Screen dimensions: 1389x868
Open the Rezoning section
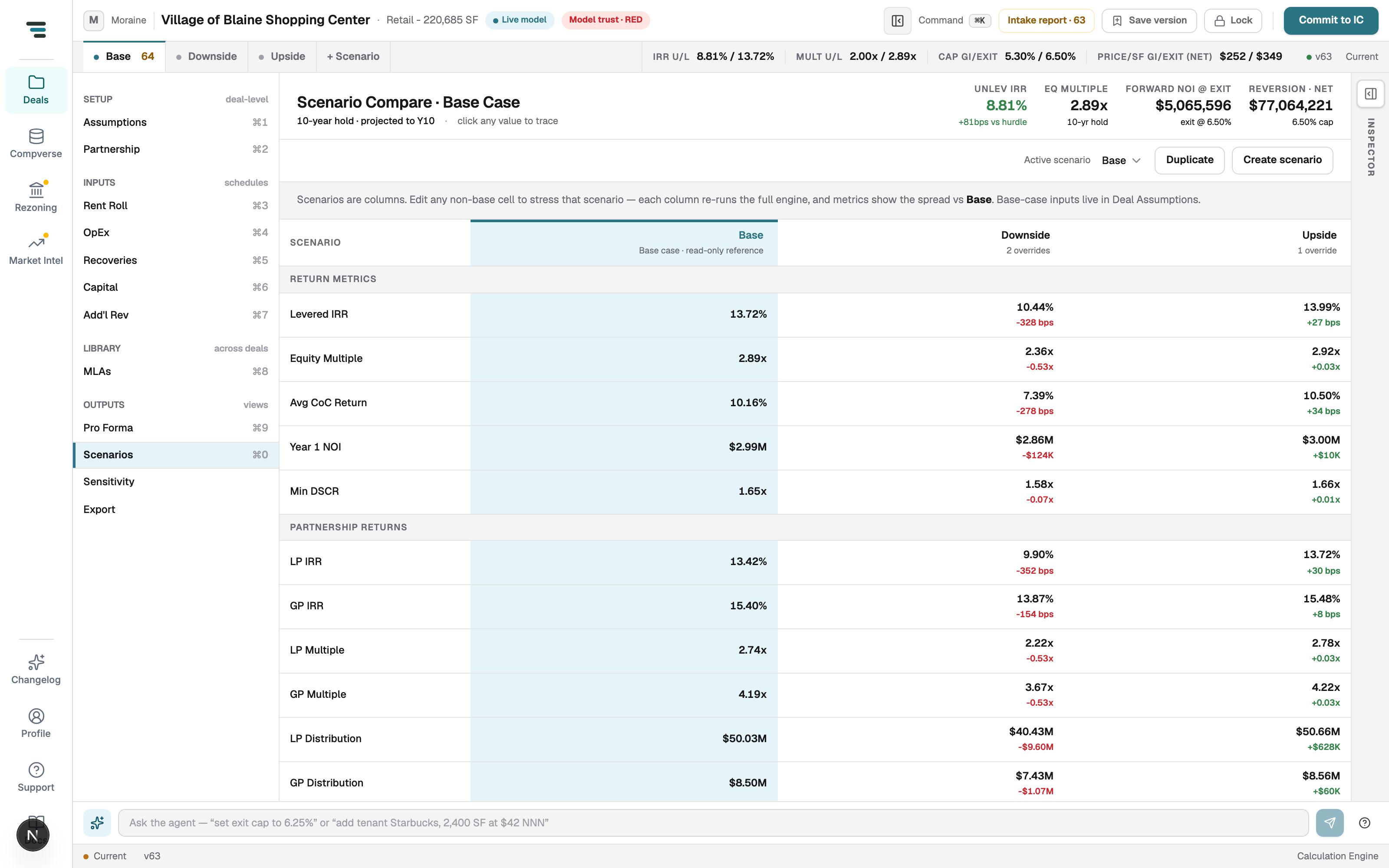pyautogui.click(x=36, y=197)
